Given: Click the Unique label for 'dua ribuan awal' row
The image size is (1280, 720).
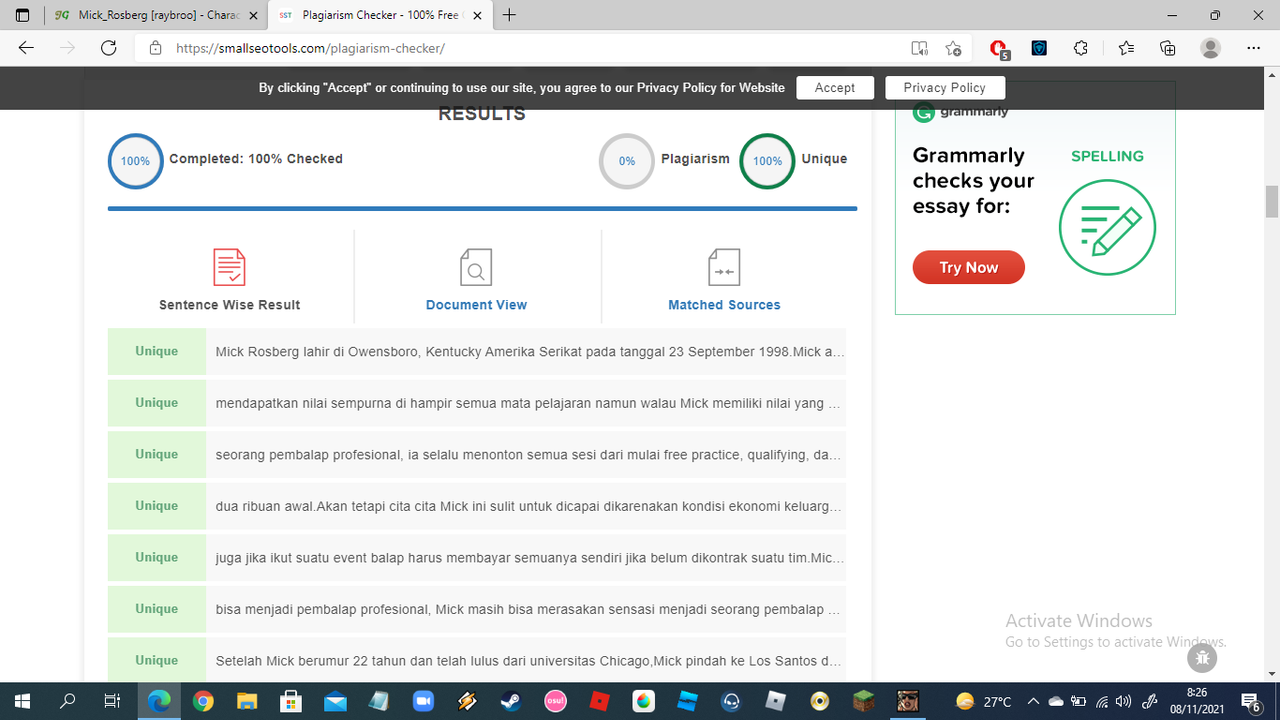Looking at the screenshot, I should point(157,506).
